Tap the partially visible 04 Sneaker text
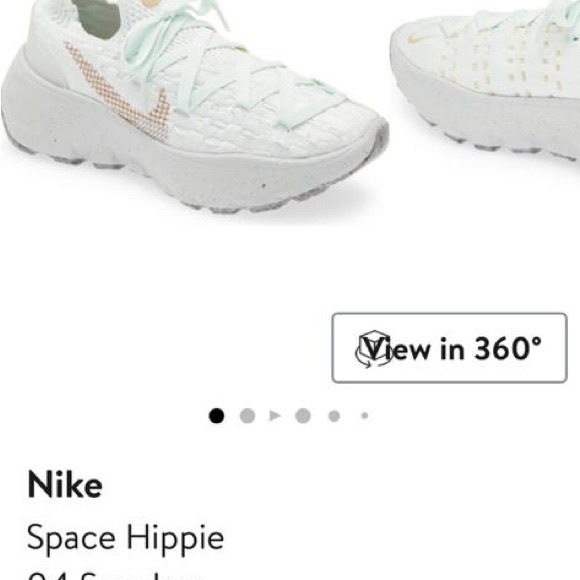 [115, 576]
